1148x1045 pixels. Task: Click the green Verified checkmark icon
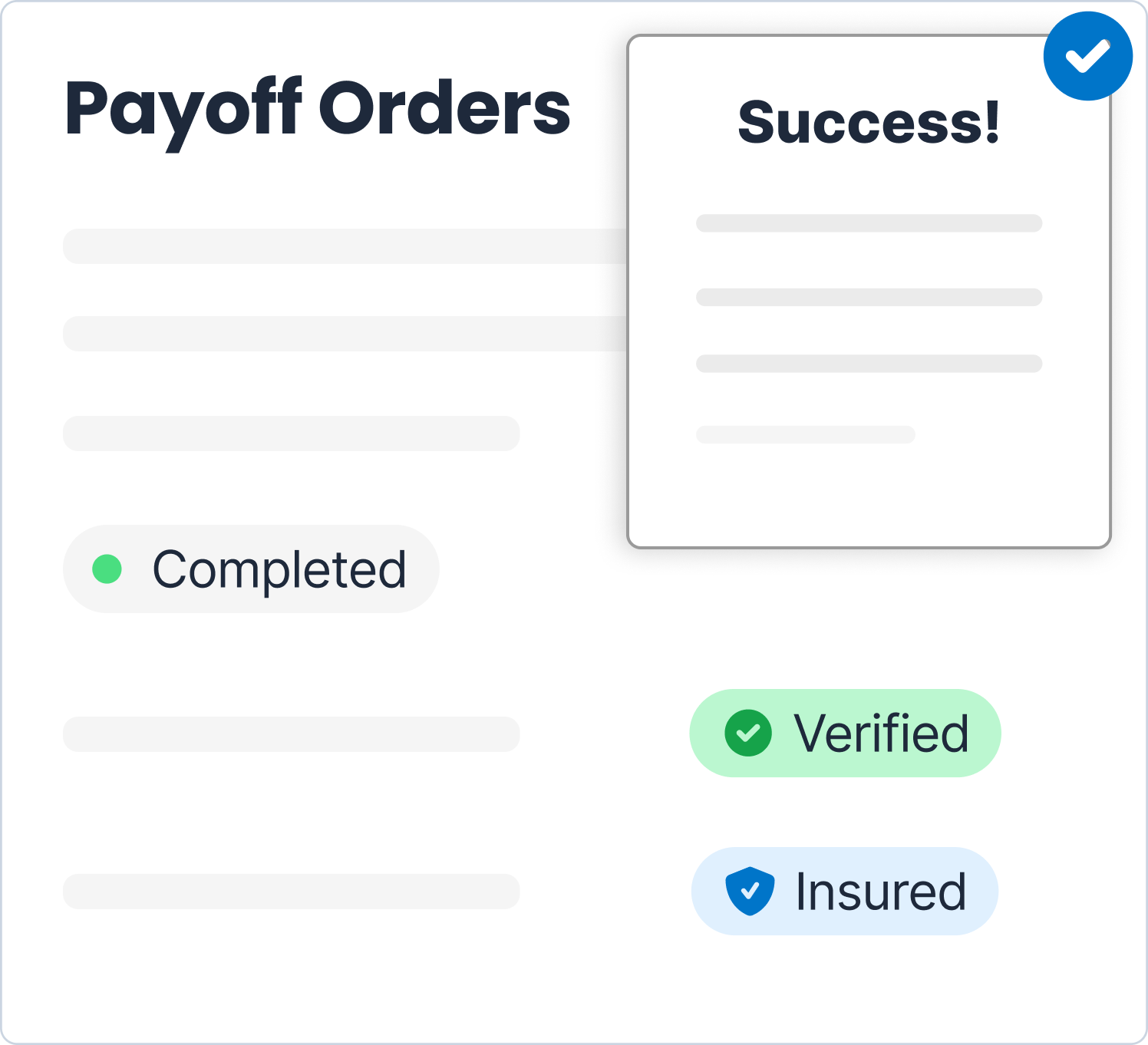pos(748,733)
